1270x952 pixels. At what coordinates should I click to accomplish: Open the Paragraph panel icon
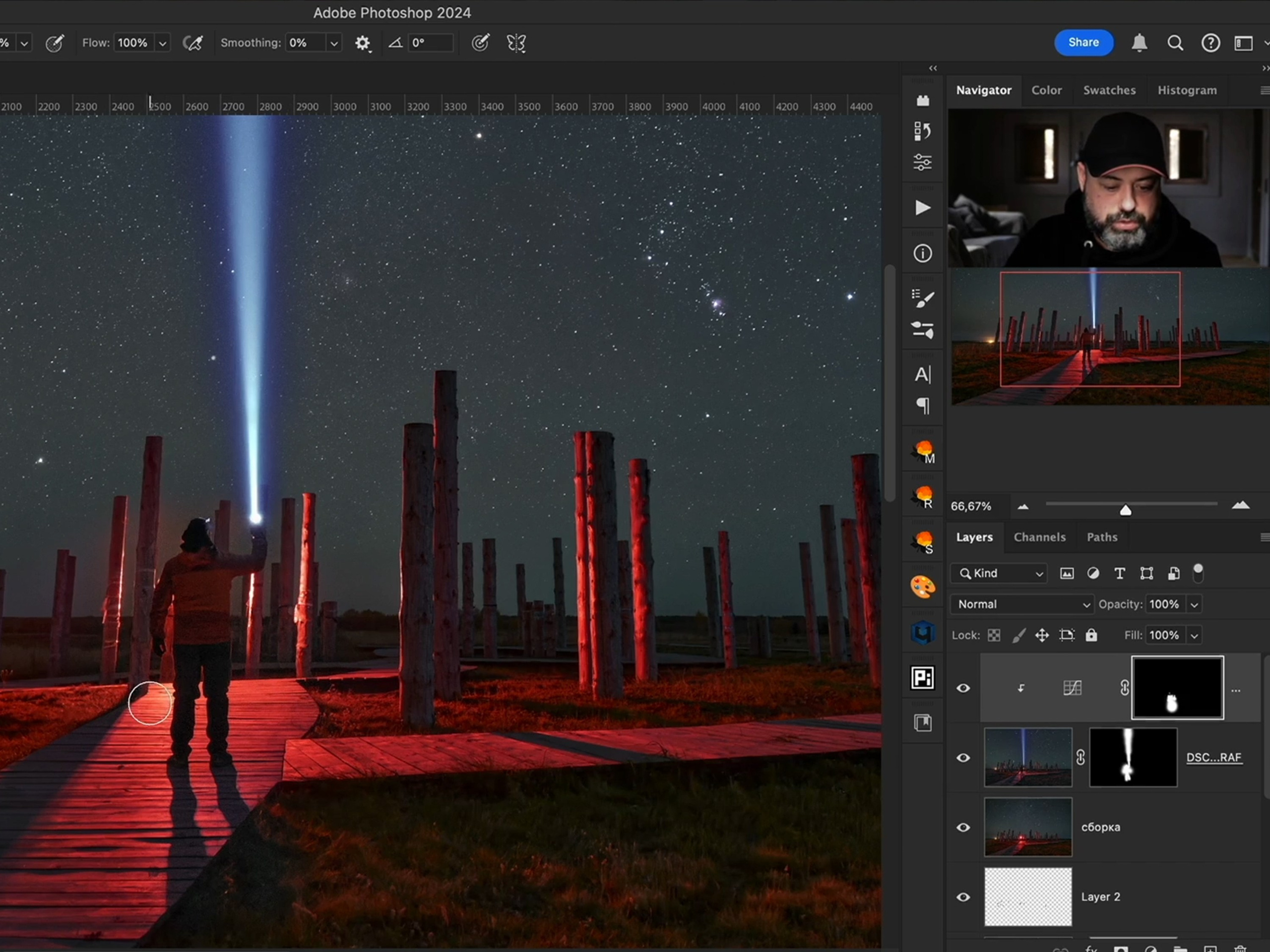tap(922, 406)
